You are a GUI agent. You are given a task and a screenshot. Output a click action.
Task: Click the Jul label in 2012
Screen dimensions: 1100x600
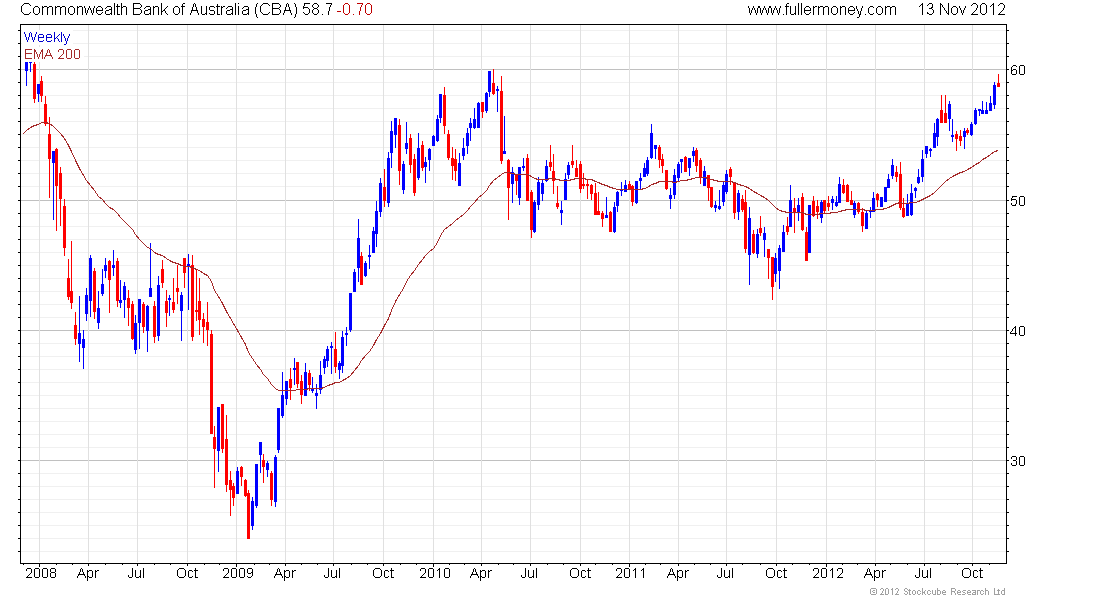[x=923, y=573]
